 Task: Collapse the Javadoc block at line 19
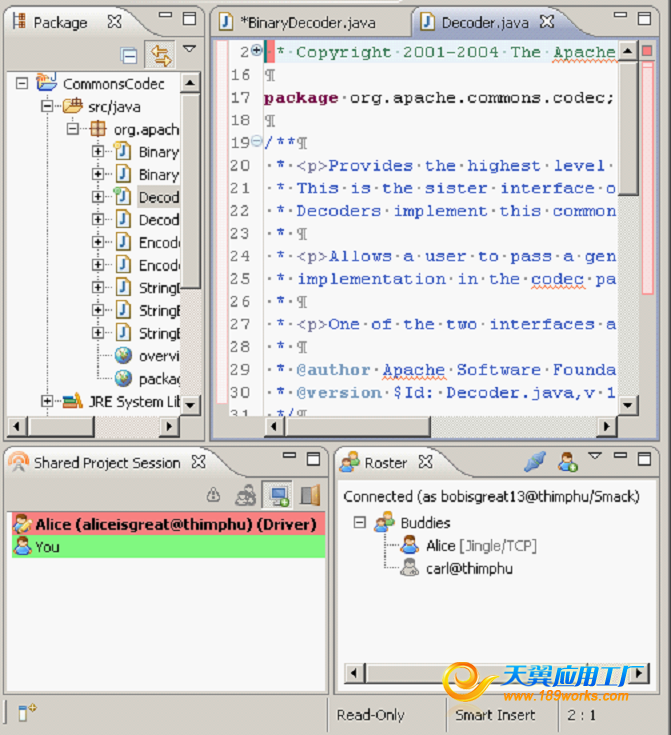point(256,141)
